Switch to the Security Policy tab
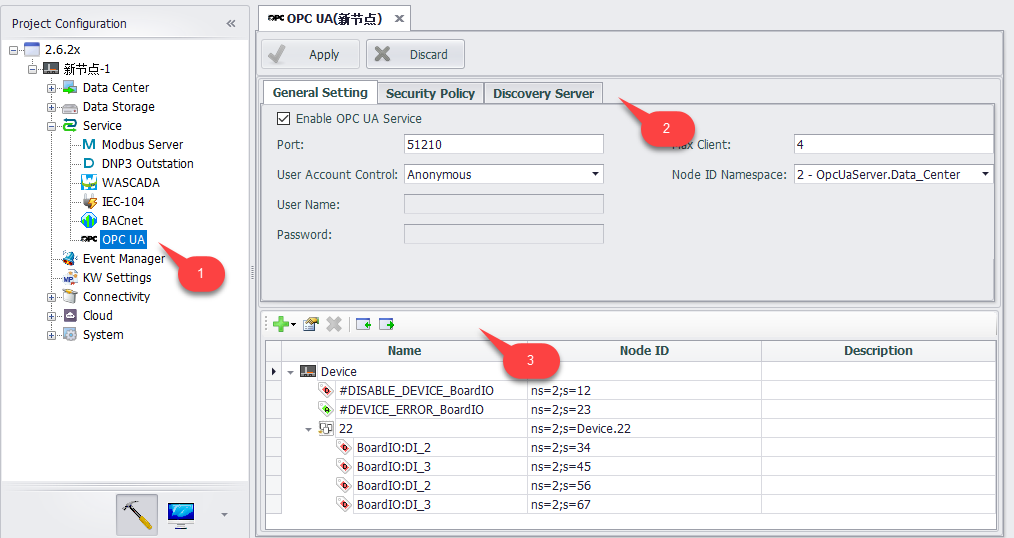 430,93
